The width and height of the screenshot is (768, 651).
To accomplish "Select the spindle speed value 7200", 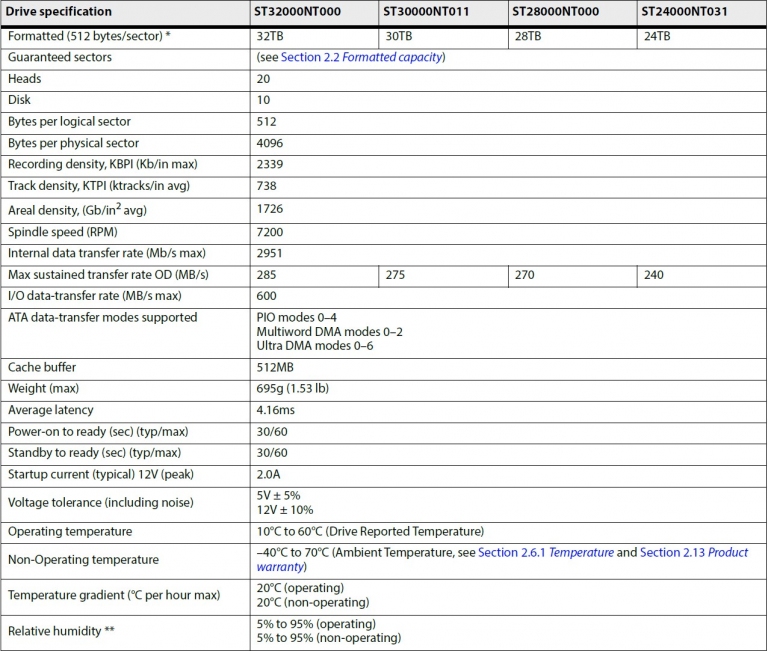I will tap(270, 232).
